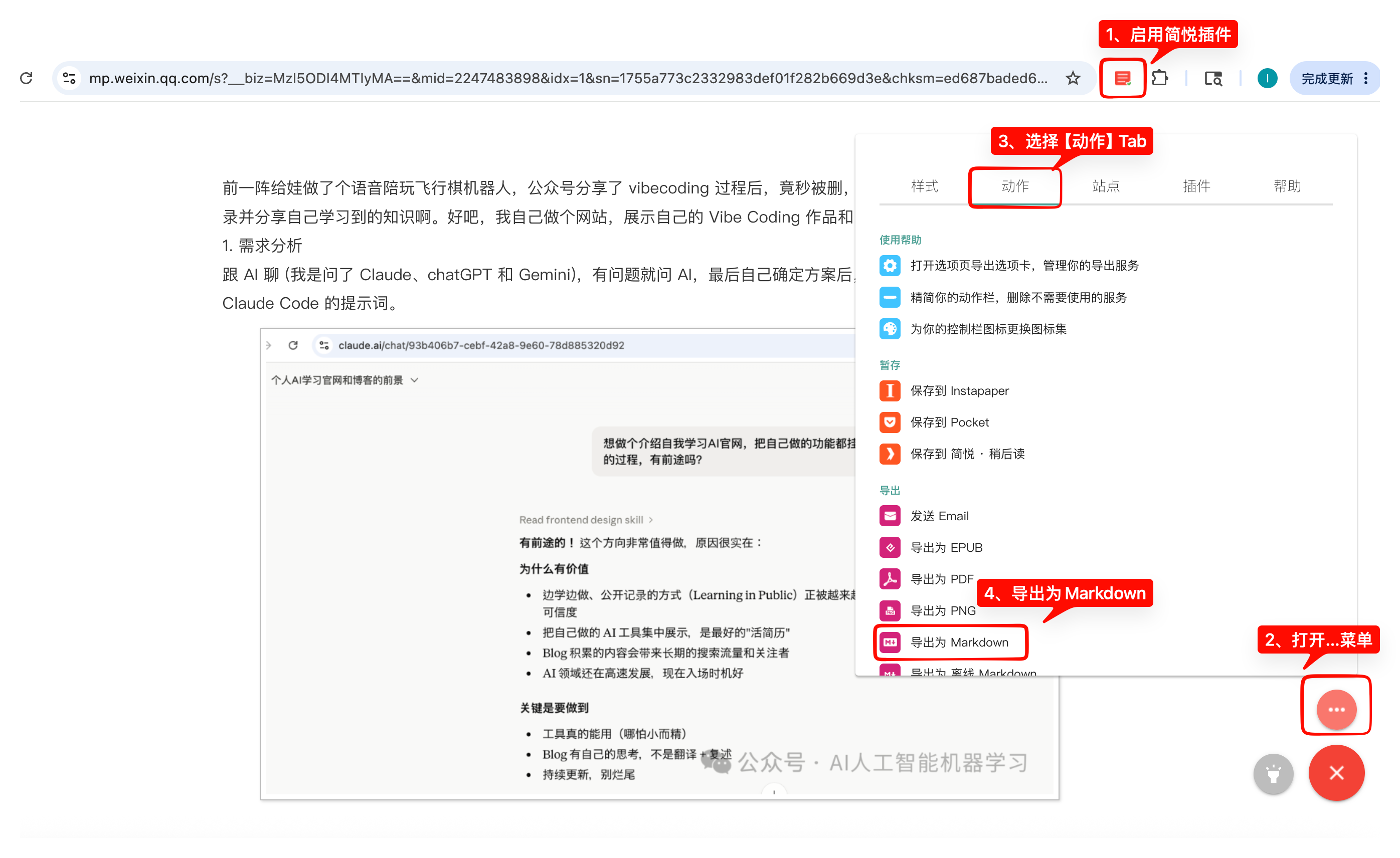This screenshot has height=858, width=1400.
Task: Close reading mode with the red X button
Action: 1336,773
